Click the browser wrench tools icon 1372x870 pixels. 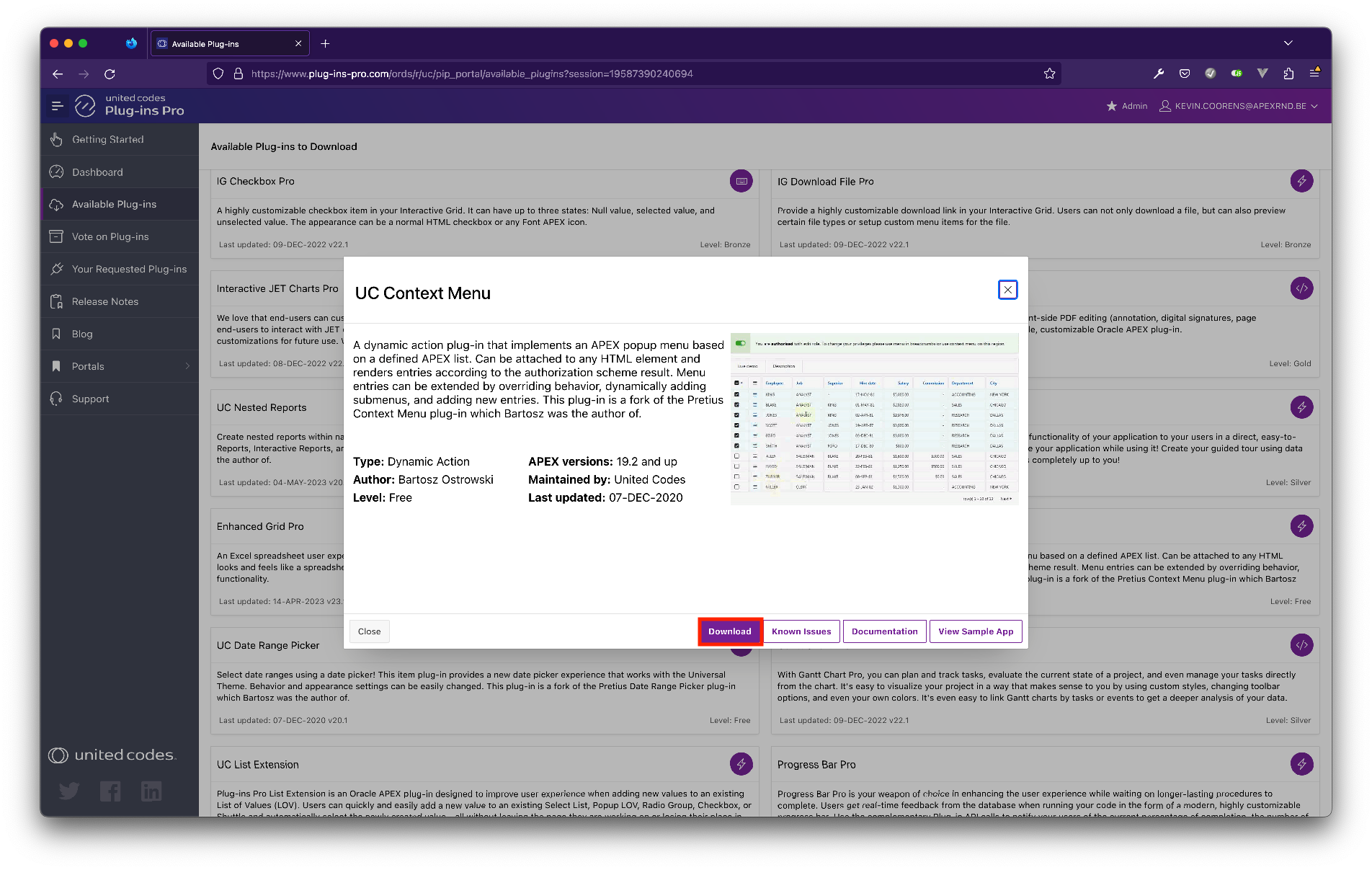click(1159, 74)
